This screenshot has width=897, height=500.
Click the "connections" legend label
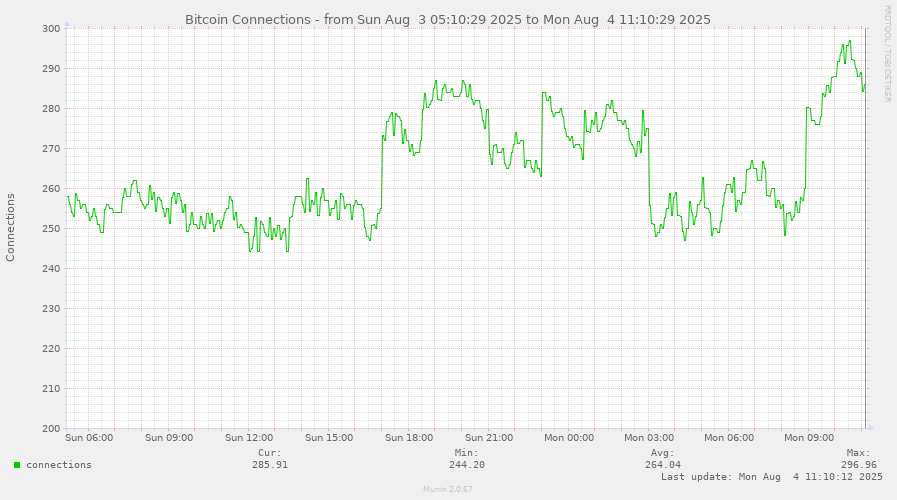(x=59, y=465)
